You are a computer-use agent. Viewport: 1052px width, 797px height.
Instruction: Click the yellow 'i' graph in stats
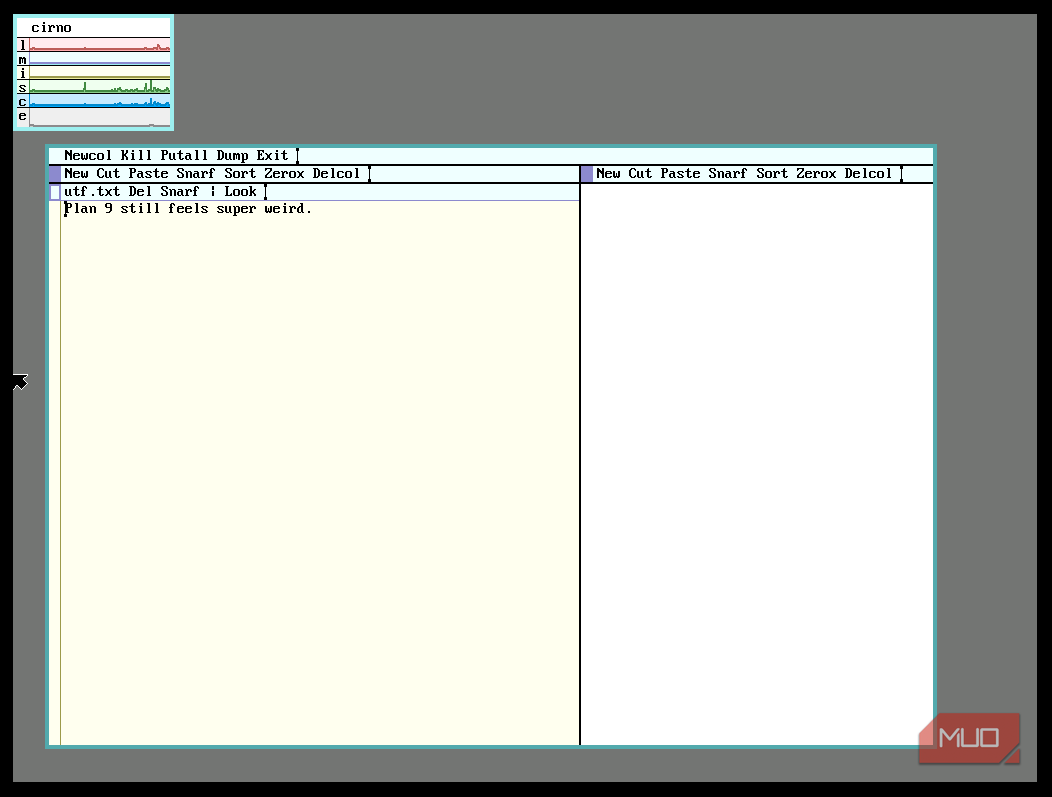[x=100, y=73]
